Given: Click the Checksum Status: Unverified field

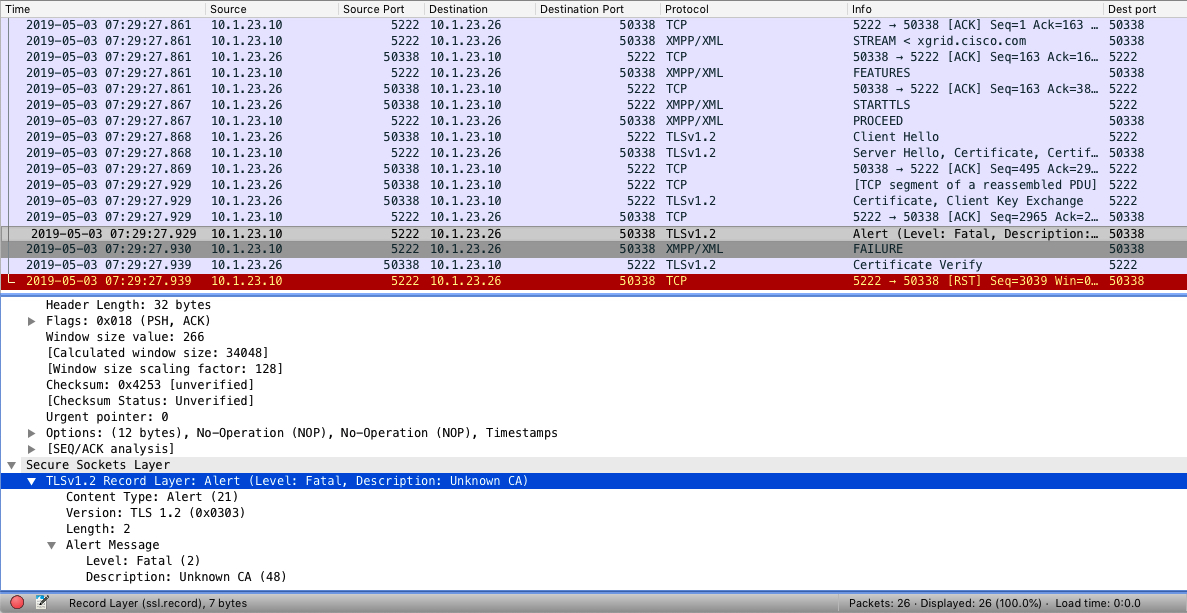Looking at the screenshot, I should pos(150,400).
